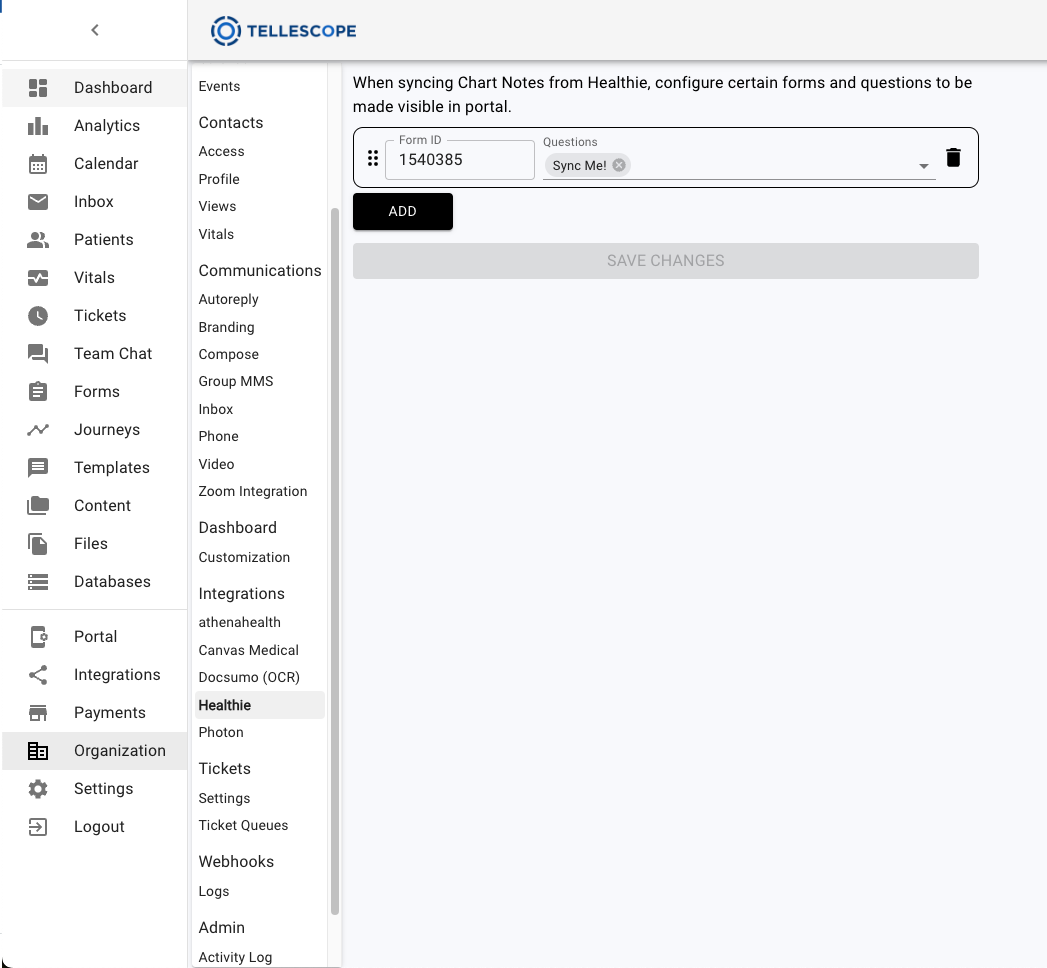Click the Databases rows icon
The height and width of the screenshot is (968, 1047).
38,582
